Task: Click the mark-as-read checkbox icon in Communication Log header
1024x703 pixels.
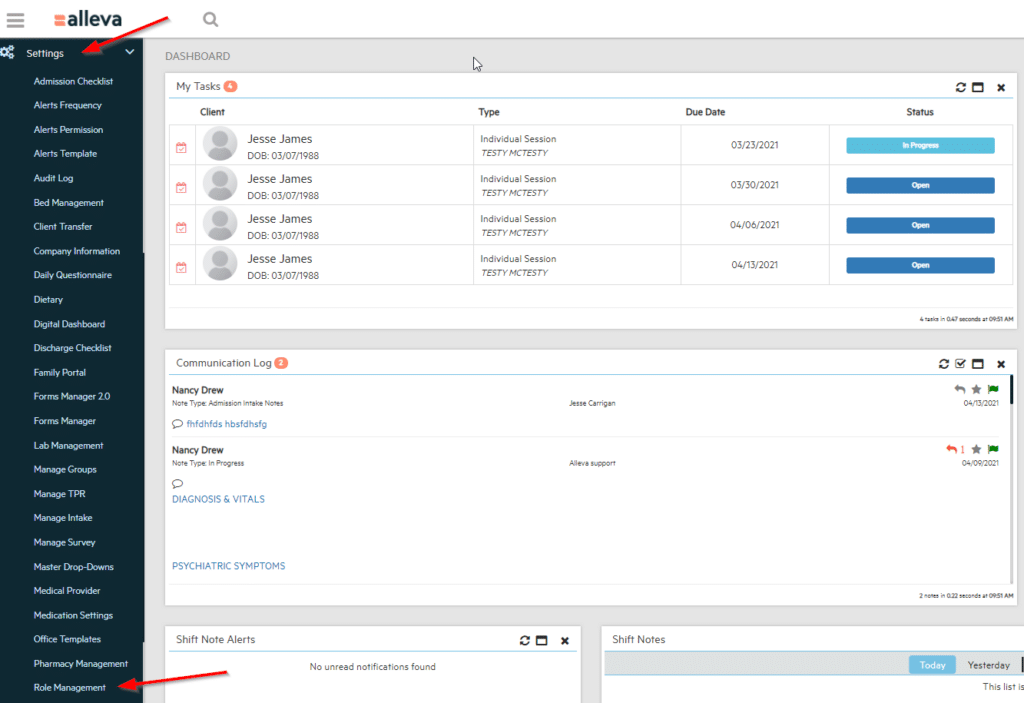Action: point(960,363)
